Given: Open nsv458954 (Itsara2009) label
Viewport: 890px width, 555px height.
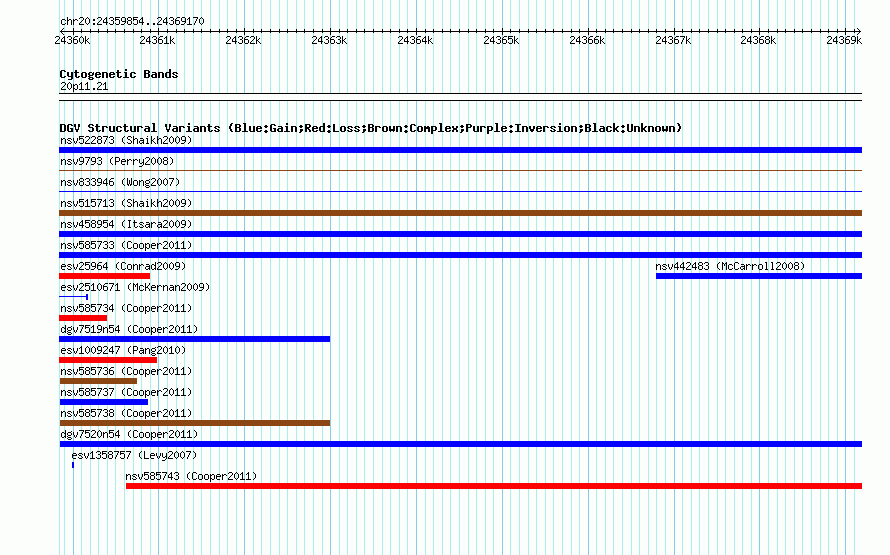Looking at the screenshot, I should [x=126, y=224].
